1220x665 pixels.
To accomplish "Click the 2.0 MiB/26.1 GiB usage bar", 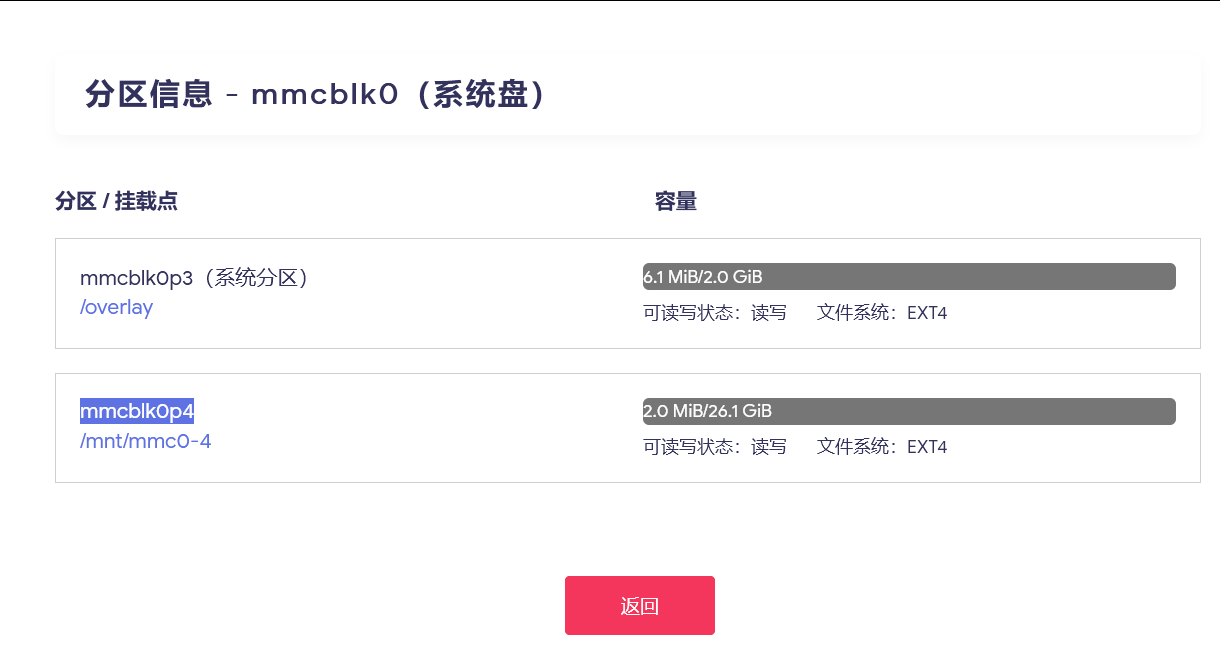I will click(909, 411).
